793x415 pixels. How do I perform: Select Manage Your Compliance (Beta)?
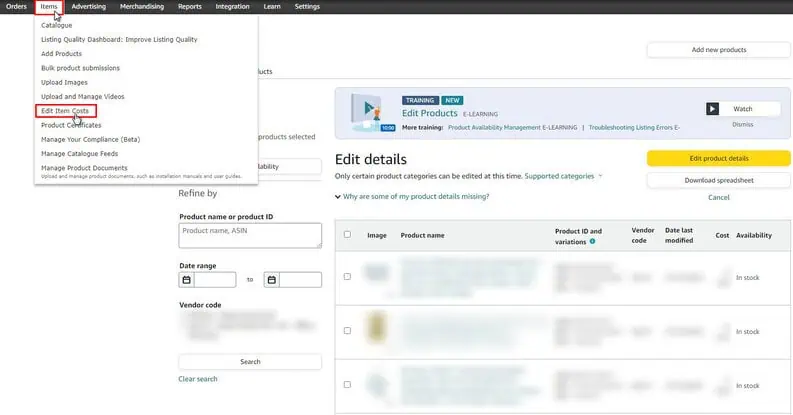point(91,140)
